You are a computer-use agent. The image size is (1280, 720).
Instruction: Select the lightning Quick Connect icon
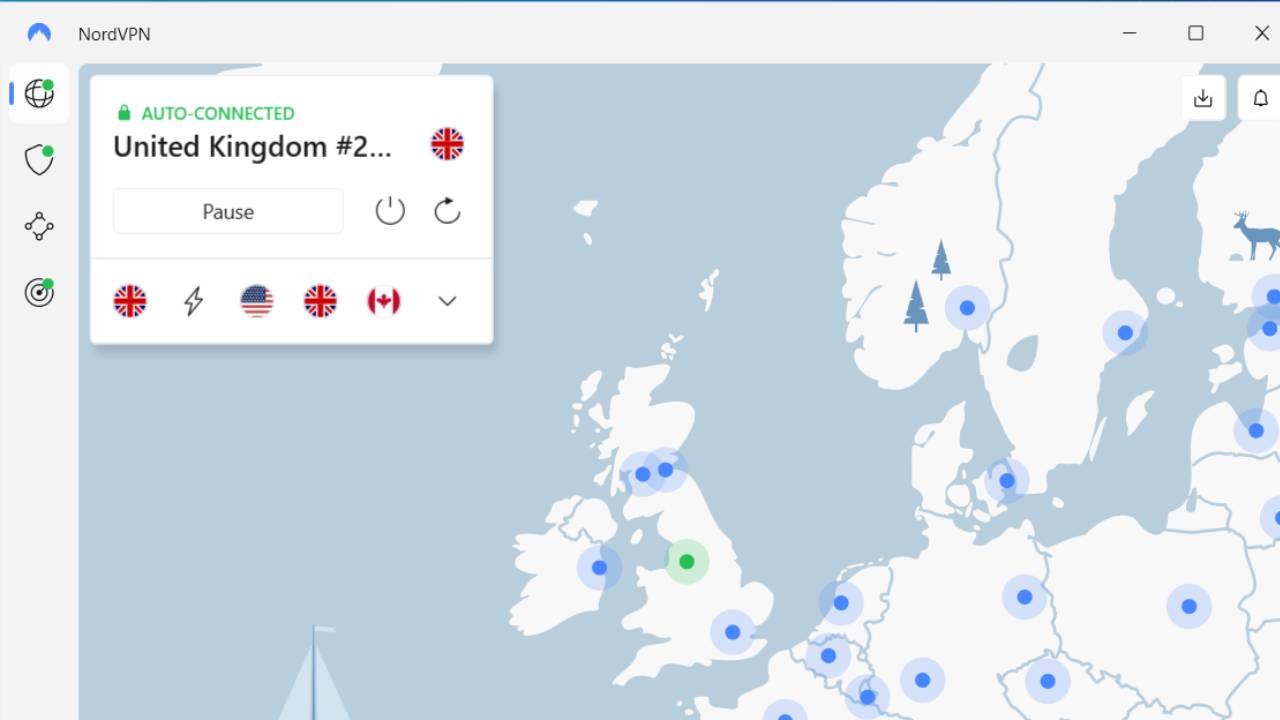pos(193,301)
